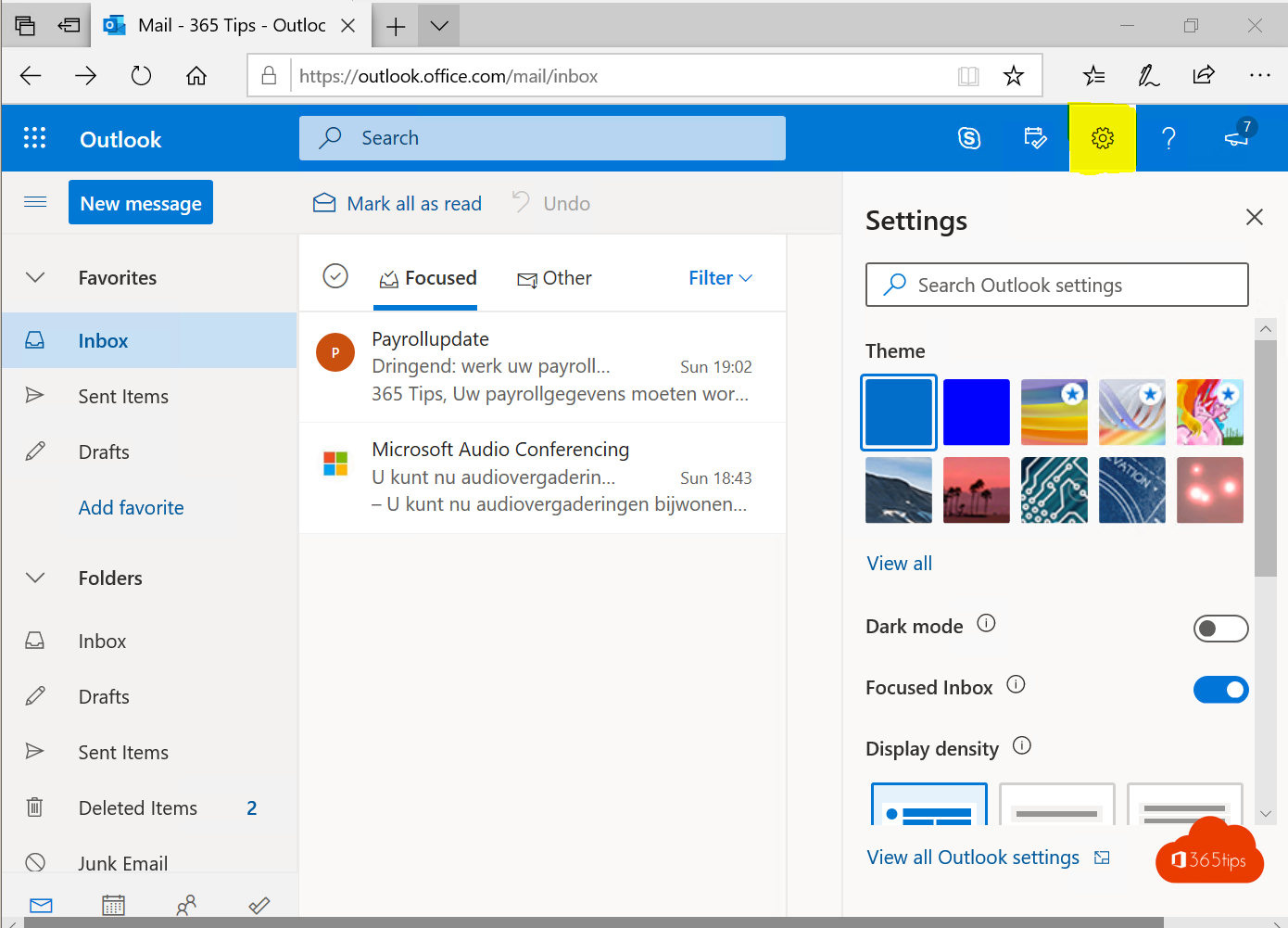Screen dimensions: 1288x928
Task: Go to the browser Home page
Action: tap(196, 76)
